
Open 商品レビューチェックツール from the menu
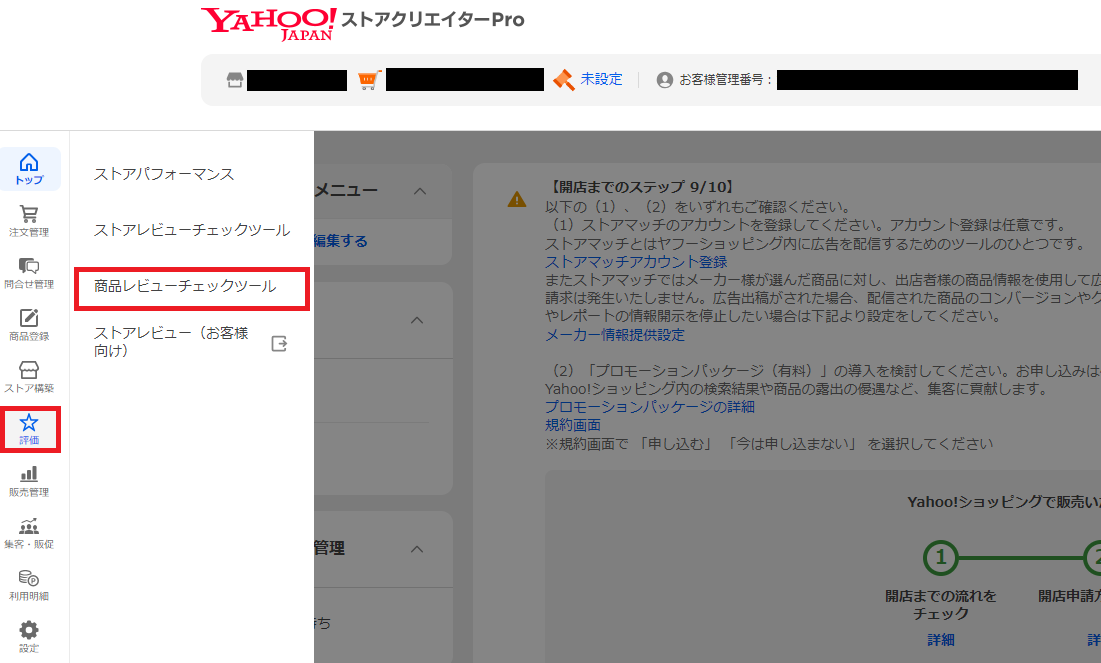coord(185,287)
